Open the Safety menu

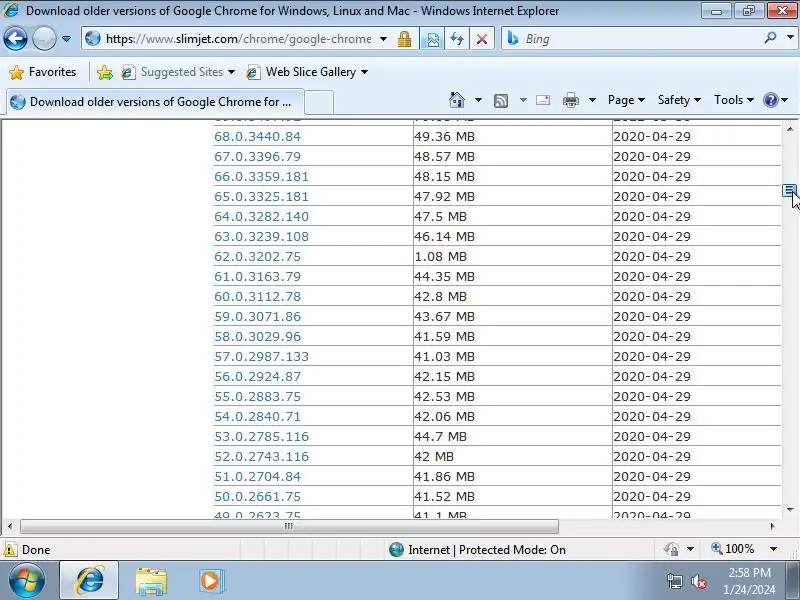679,100
